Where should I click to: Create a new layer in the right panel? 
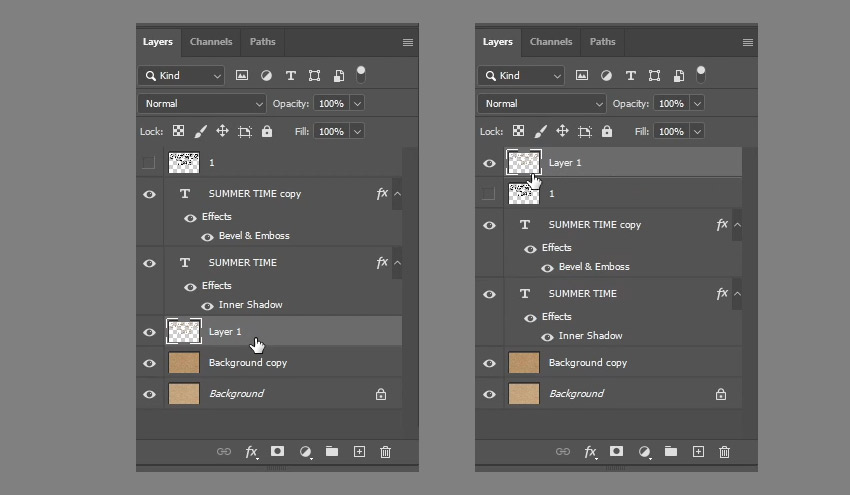[x=699, y=452]
